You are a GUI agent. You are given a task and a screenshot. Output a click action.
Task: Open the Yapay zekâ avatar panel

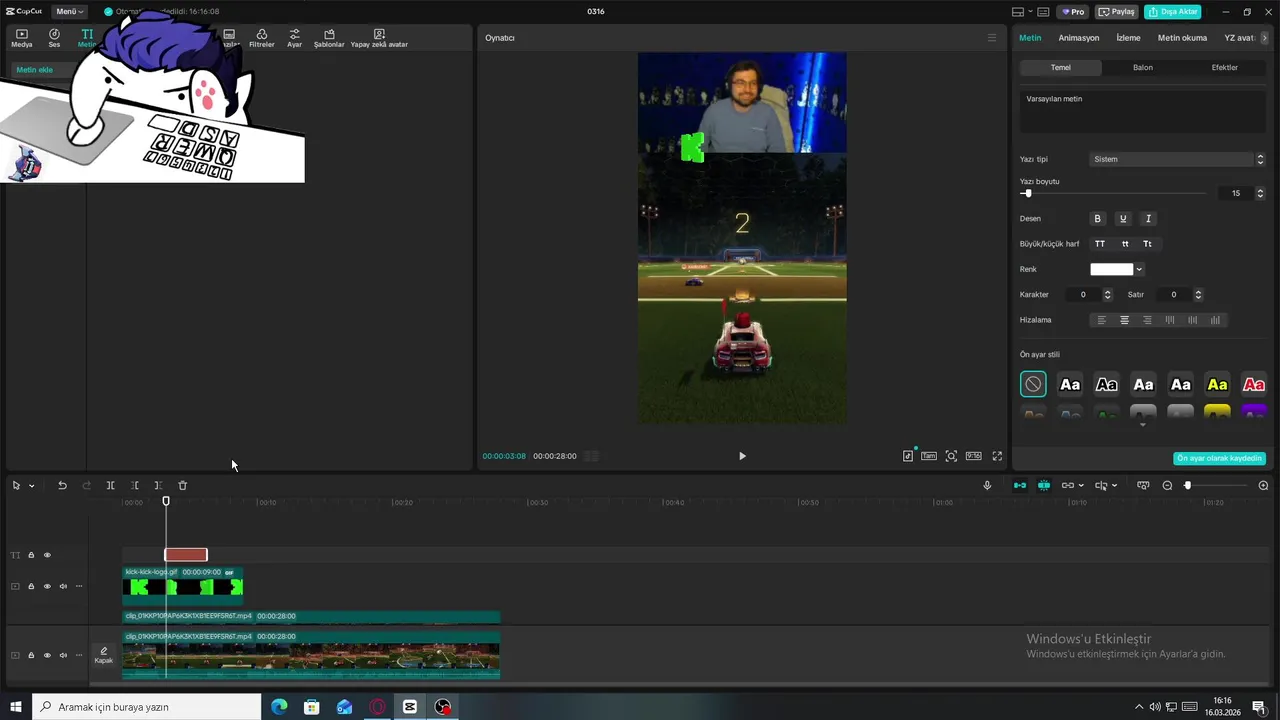(379, 38)
